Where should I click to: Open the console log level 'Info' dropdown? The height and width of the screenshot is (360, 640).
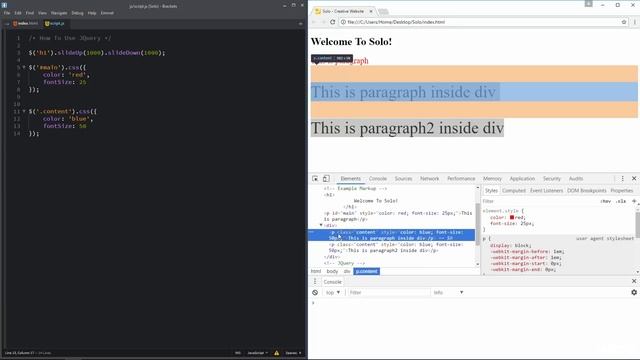pyautogui.click(x=448, y=293)
